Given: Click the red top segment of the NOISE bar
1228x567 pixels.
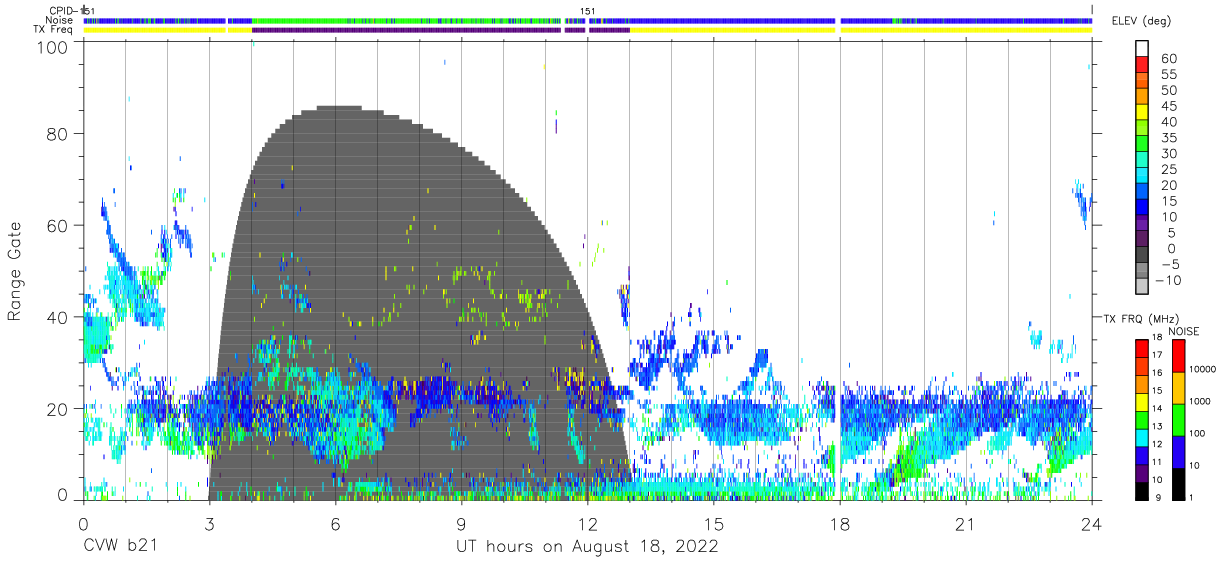Looking at the screenshot, I should 1177,355.
